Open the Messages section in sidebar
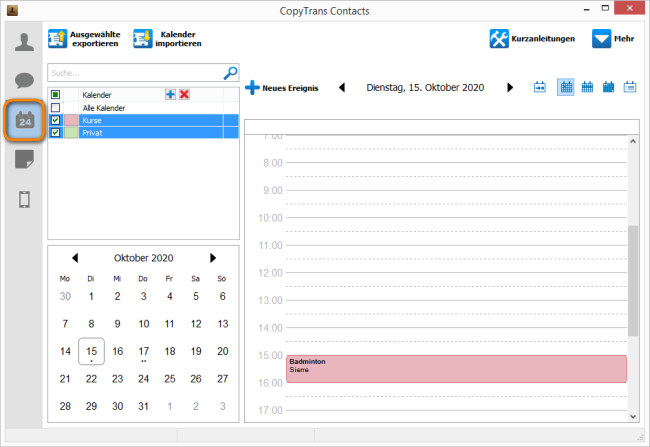 [24, 80]
